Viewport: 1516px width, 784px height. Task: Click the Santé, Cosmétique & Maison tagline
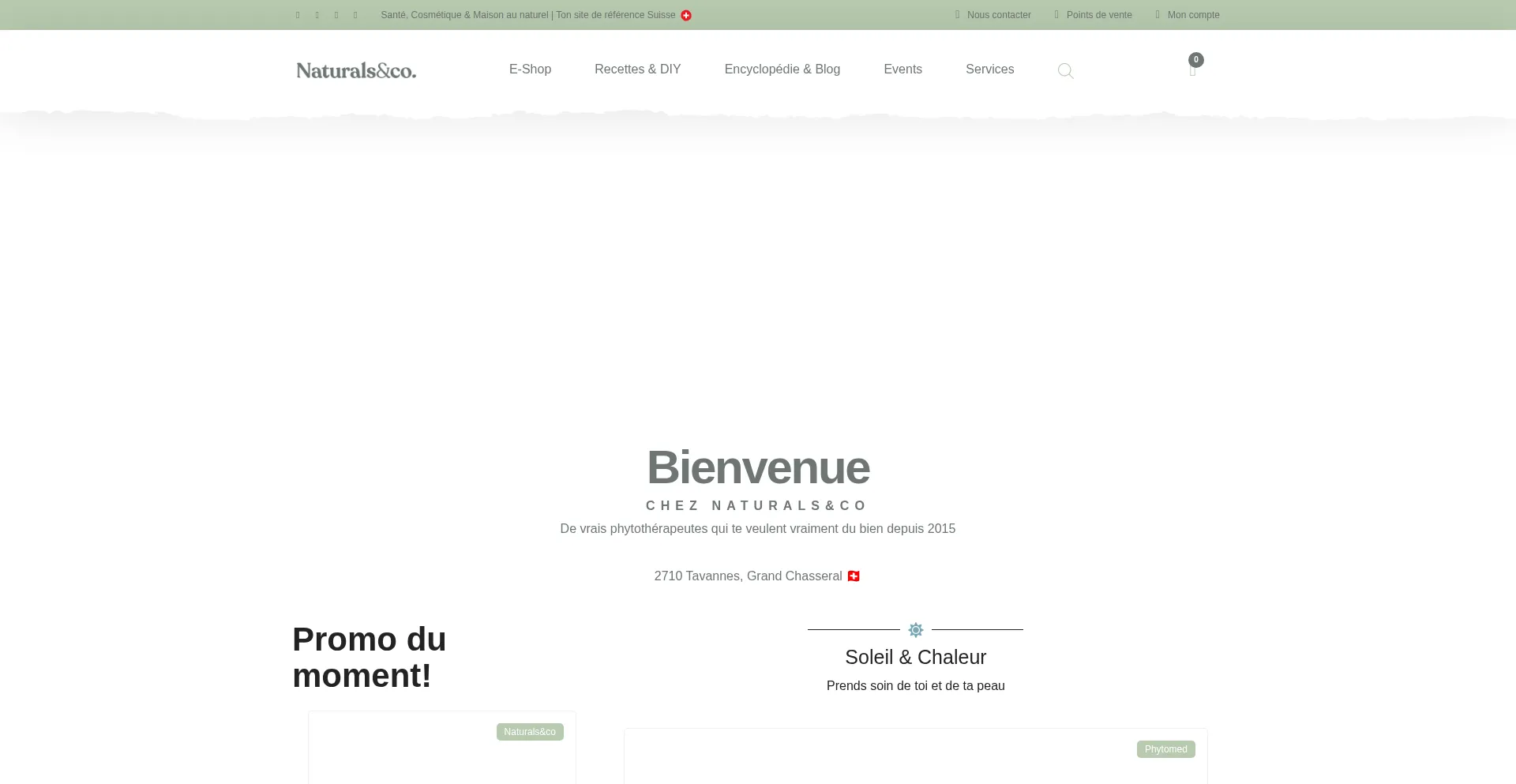tap(528, 15)
